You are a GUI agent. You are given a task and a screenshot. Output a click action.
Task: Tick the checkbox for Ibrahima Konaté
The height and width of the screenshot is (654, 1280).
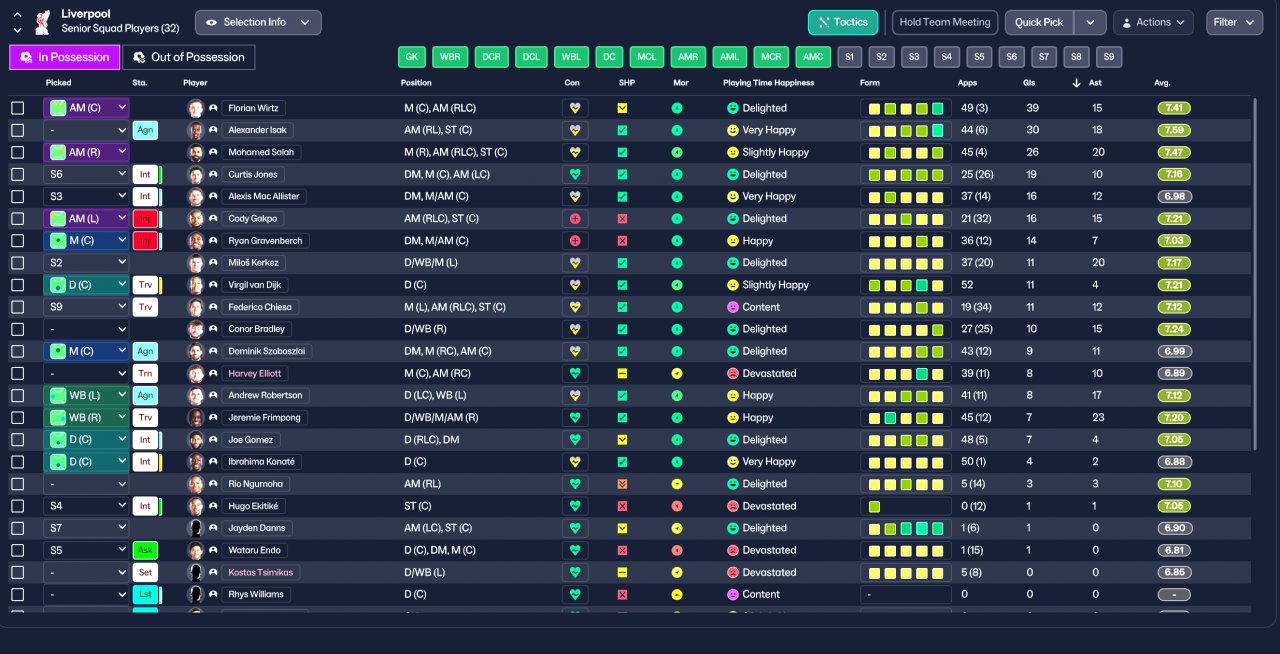point(17,462)
